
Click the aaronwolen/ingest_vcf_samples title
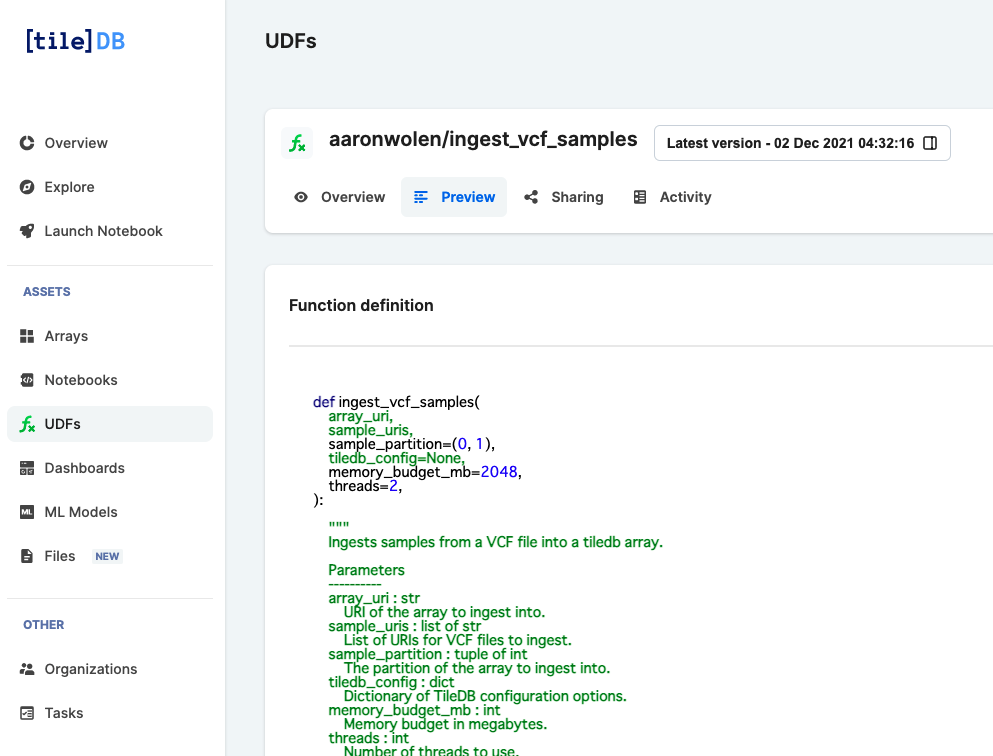[x=483, y=140]
